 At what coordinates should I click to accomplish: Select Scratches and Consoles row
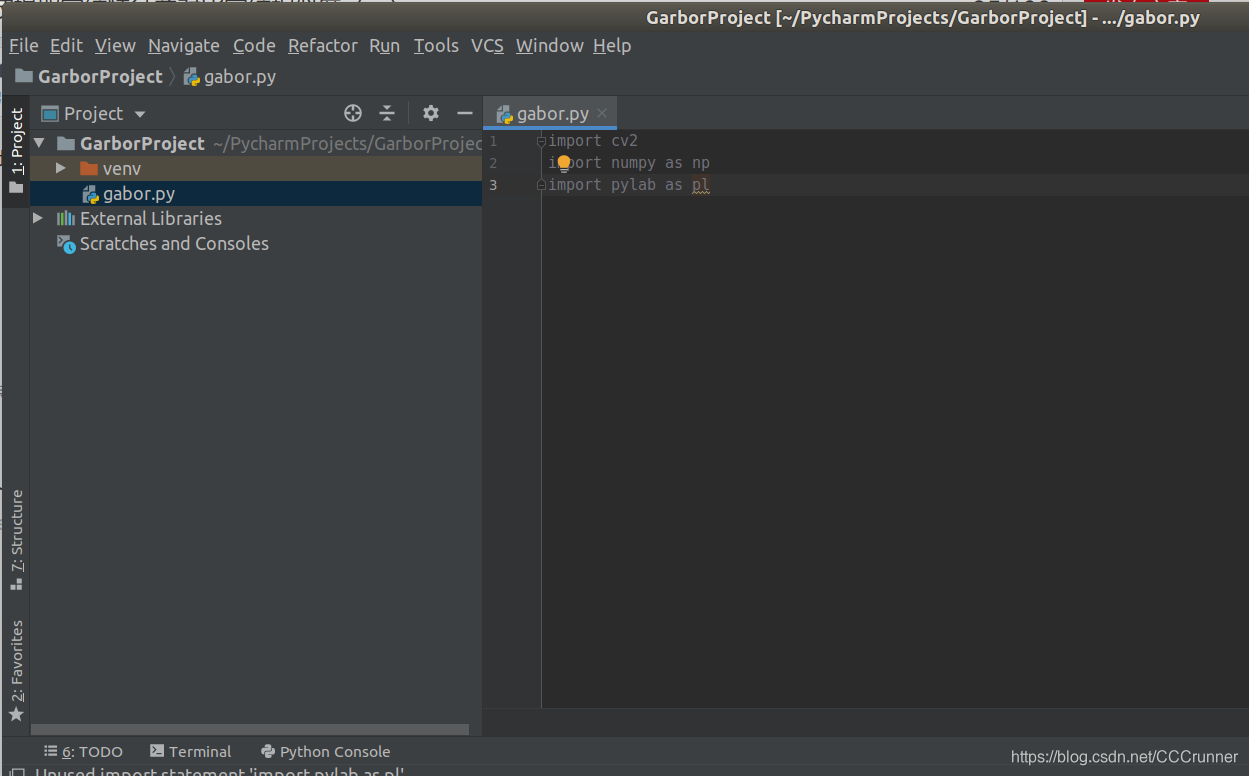[x=256, y=243]
